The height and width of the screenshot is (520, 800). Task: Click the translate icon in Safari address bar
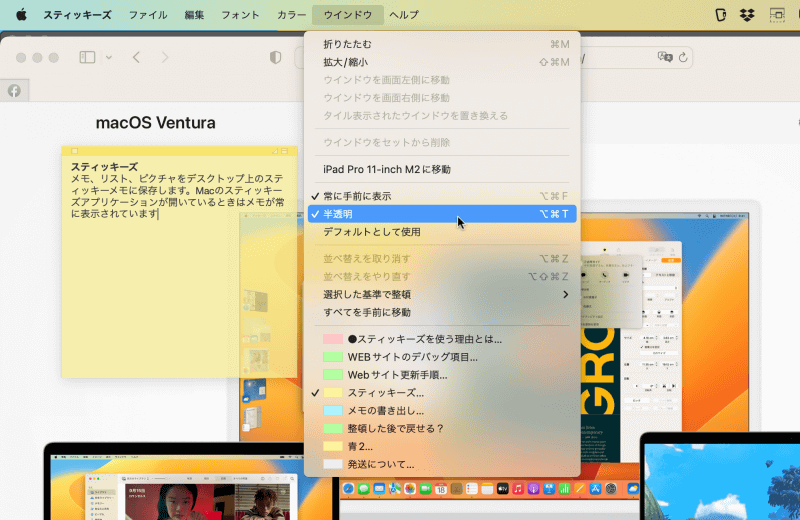(x=665, y=57)
